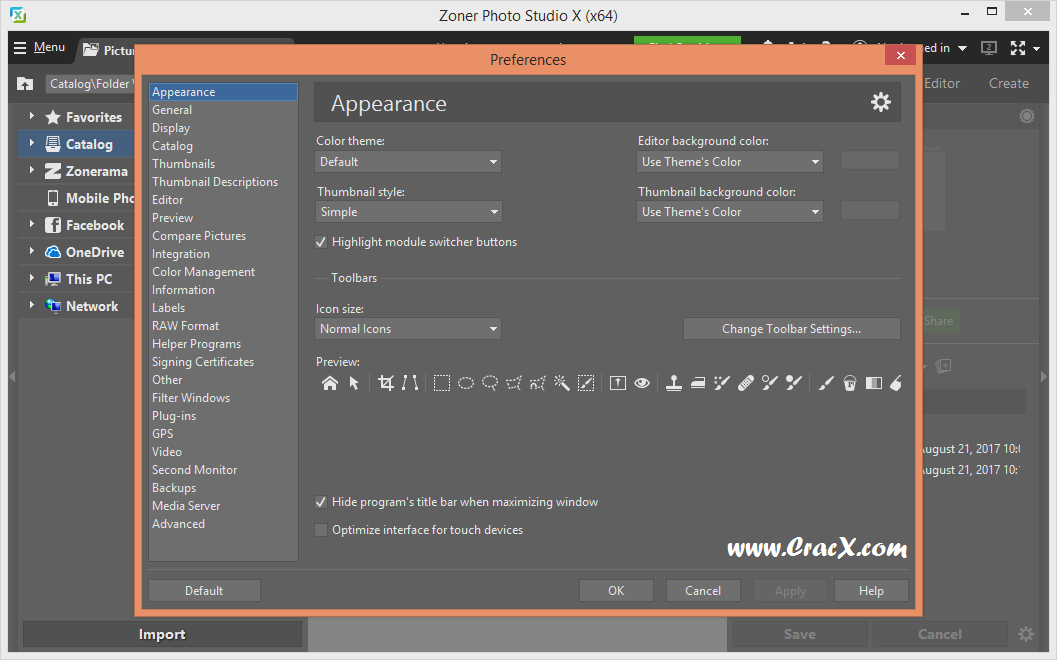This screenshot has height=660, width=1057.
Task: Click the Zoner app icon in title bar
Action: point(18,15)
